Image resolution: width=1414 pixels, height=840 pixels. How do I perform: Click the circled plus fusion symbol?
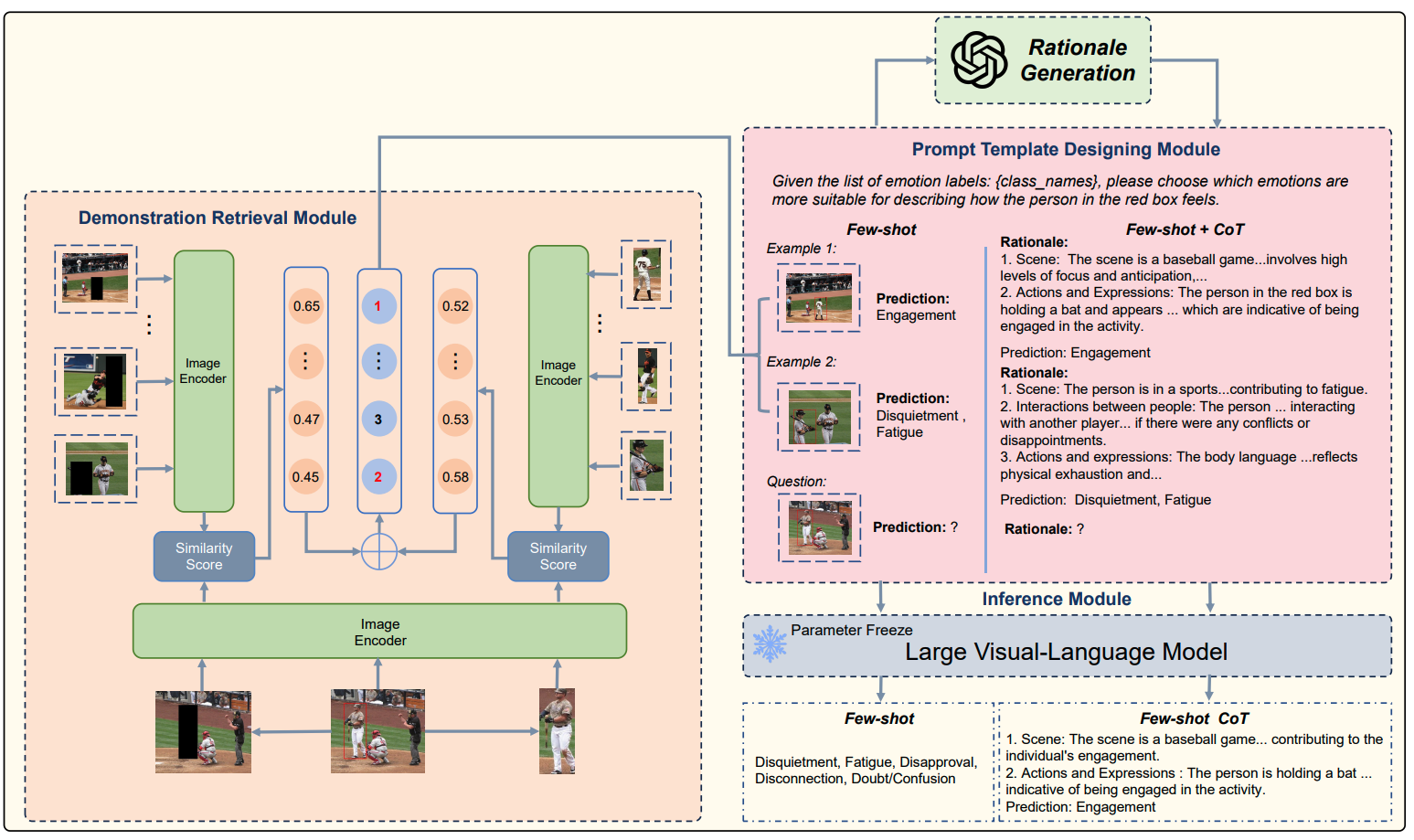pos(378,551)
